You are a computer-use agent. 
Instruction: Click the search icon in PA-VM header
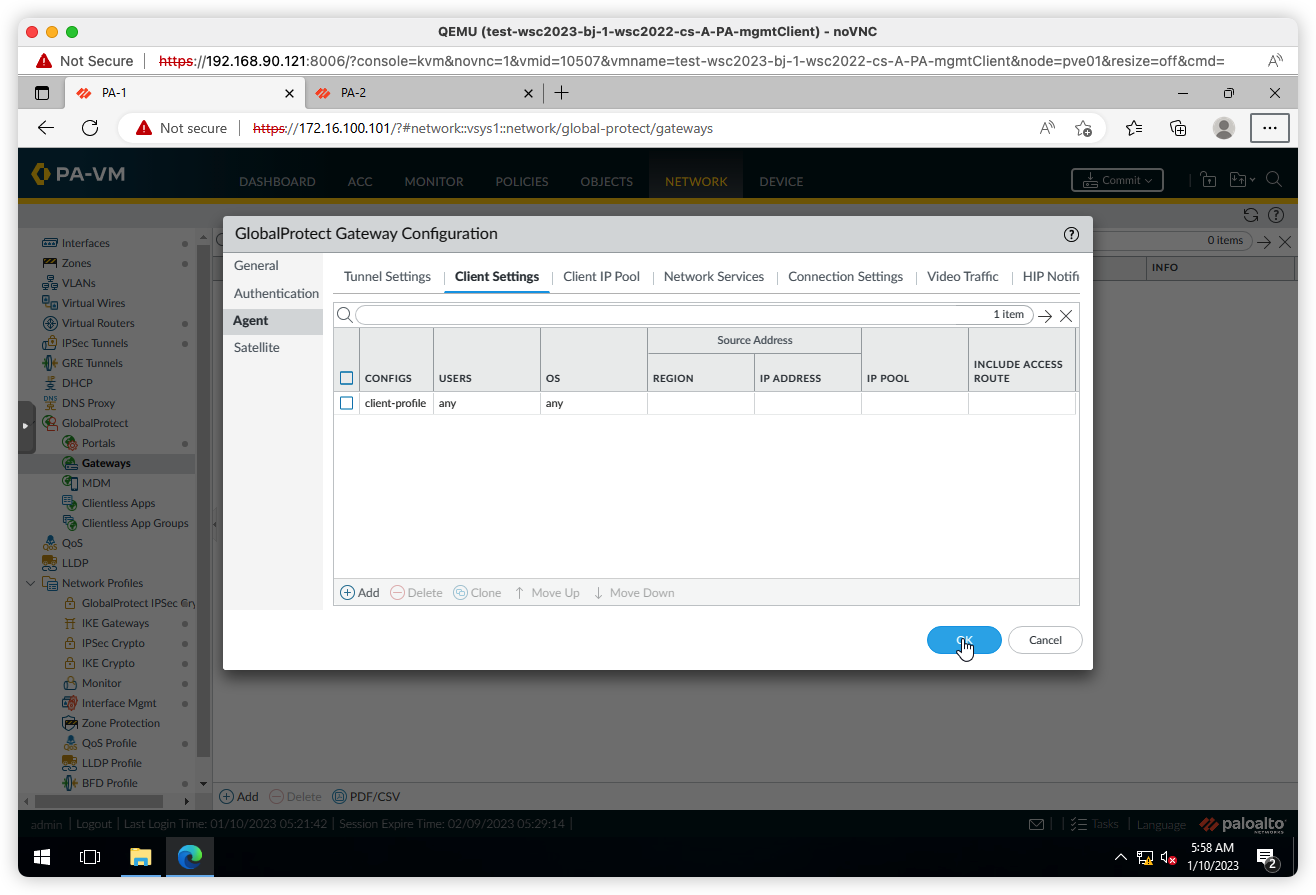1273,180
